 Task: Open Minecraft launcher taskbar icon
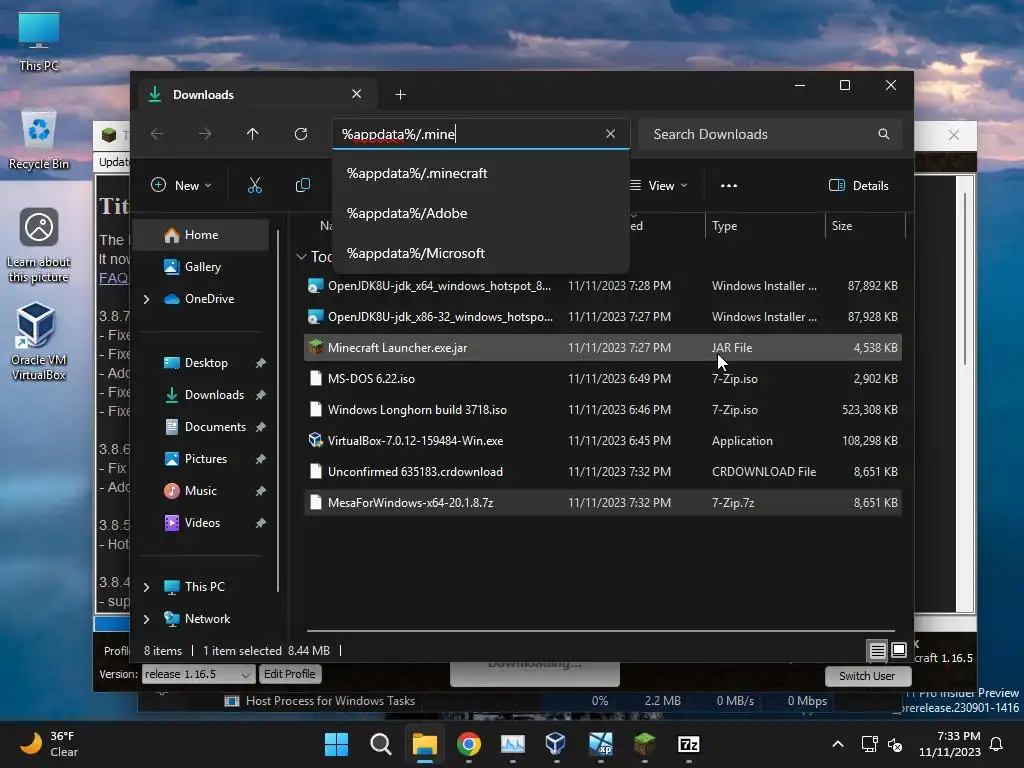point(645,744)
